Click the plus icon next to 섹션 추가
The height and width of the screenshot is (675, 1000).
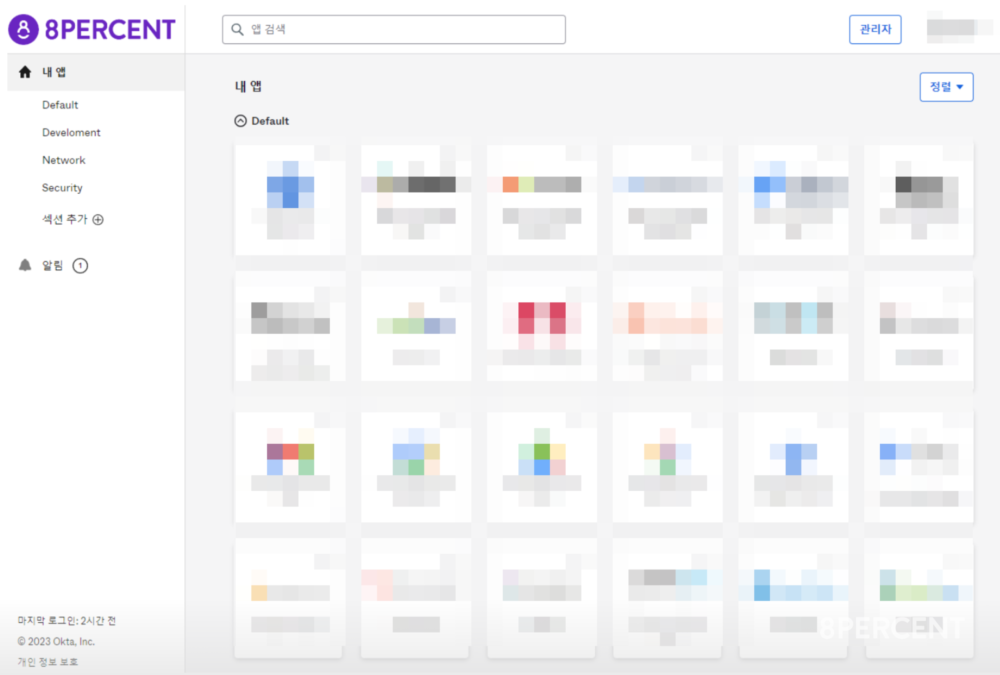click(x=98, y=220)
